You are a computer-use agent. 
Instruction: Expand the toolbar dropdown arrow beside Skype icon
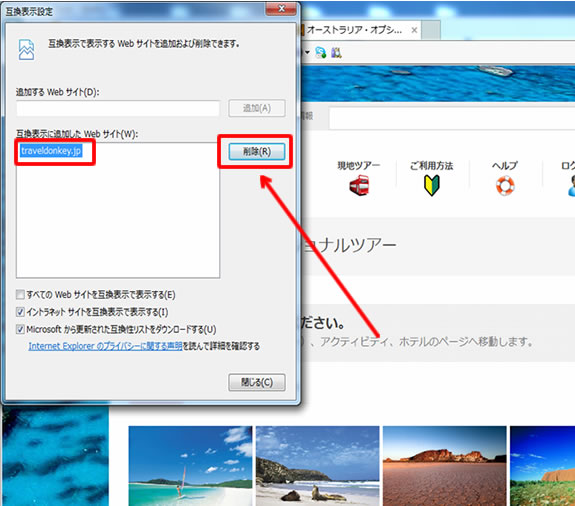coord(307,53)
